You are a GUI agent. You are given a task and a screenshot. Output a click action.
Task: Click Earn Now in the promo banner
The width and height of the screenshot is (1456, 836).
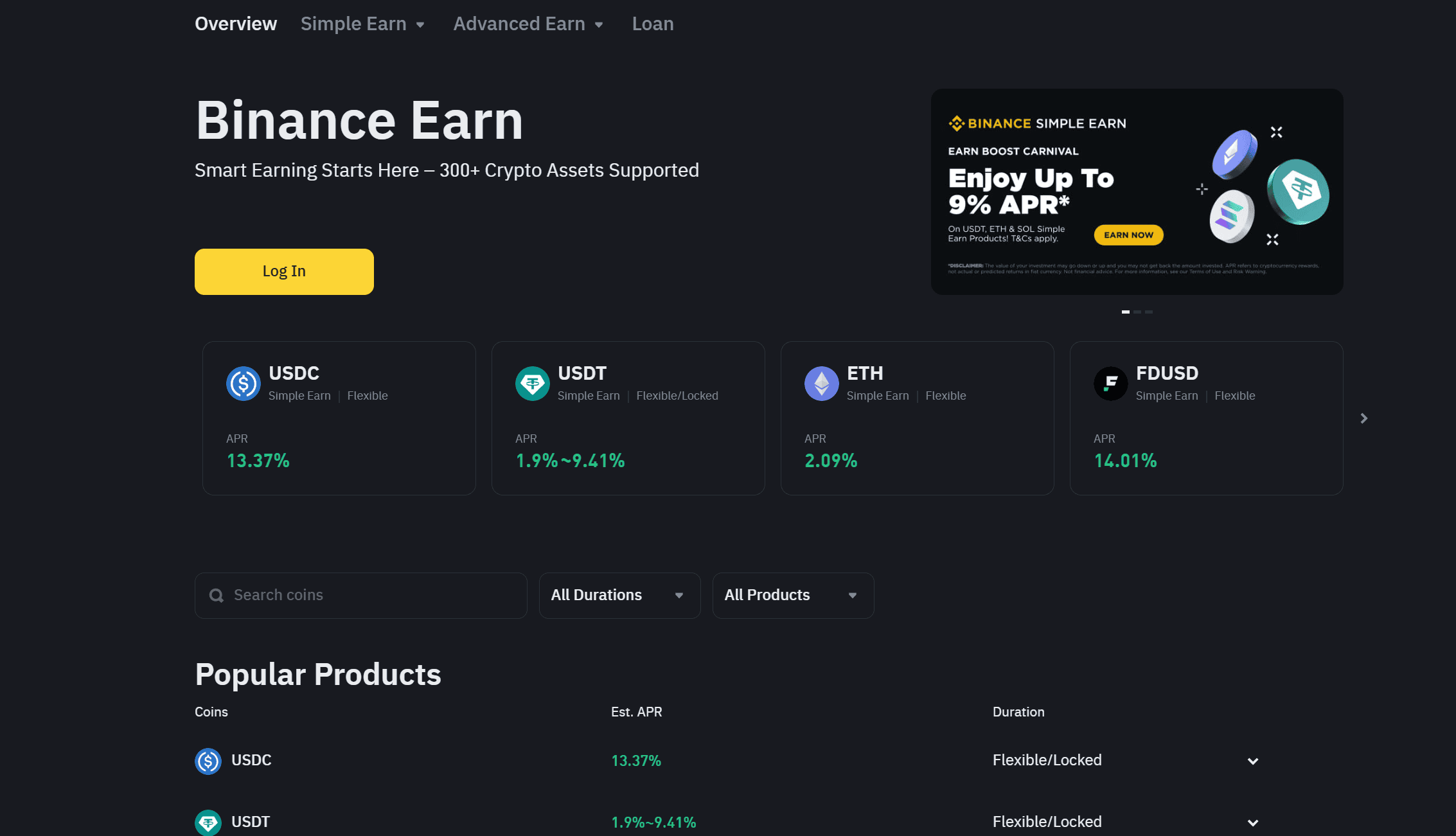(1128, 235)
